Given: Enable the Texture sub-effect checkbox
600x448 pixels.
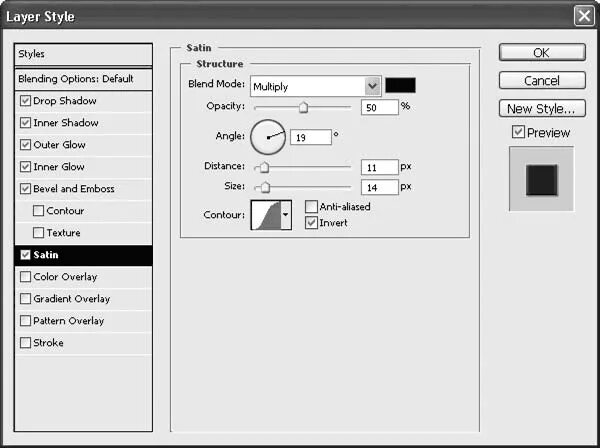Looking at the screenshot, I should tap(38, 233).
